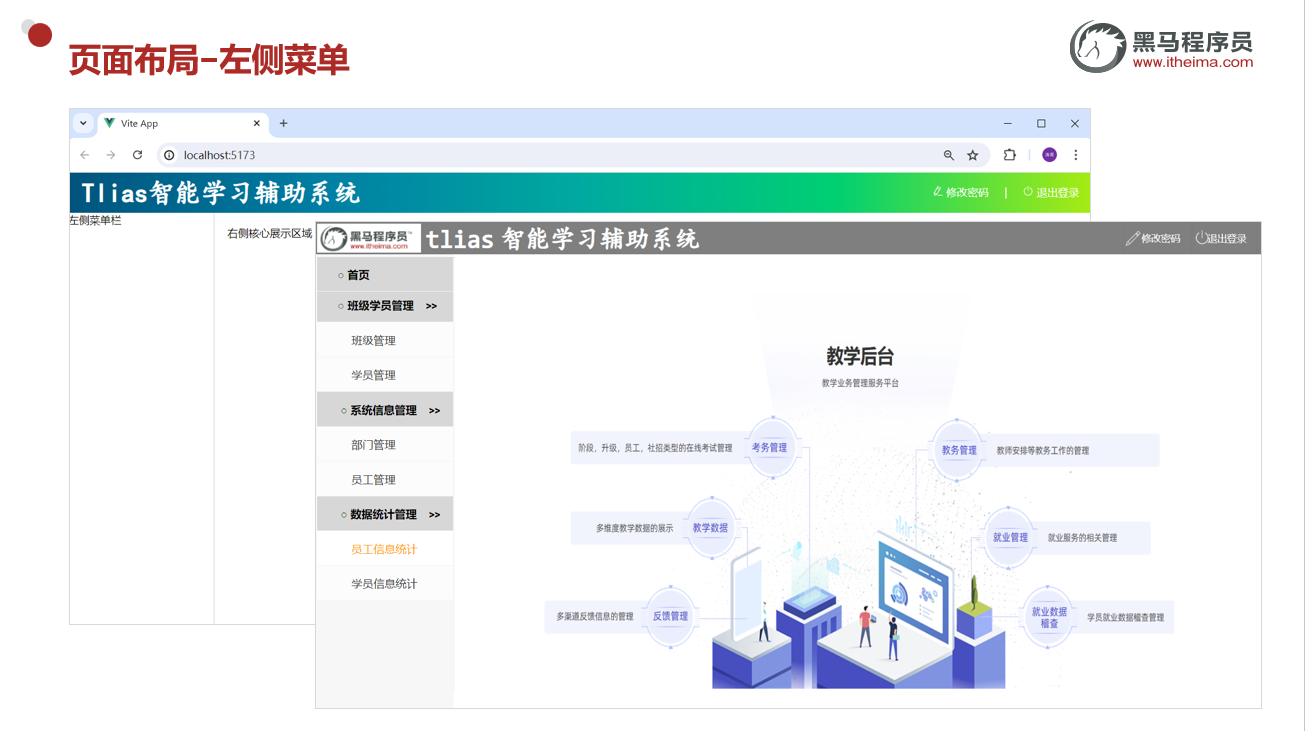Open the browser extensions puzzle icon
Screen dimensions: 1305x731
click(x=1009, y=155)
